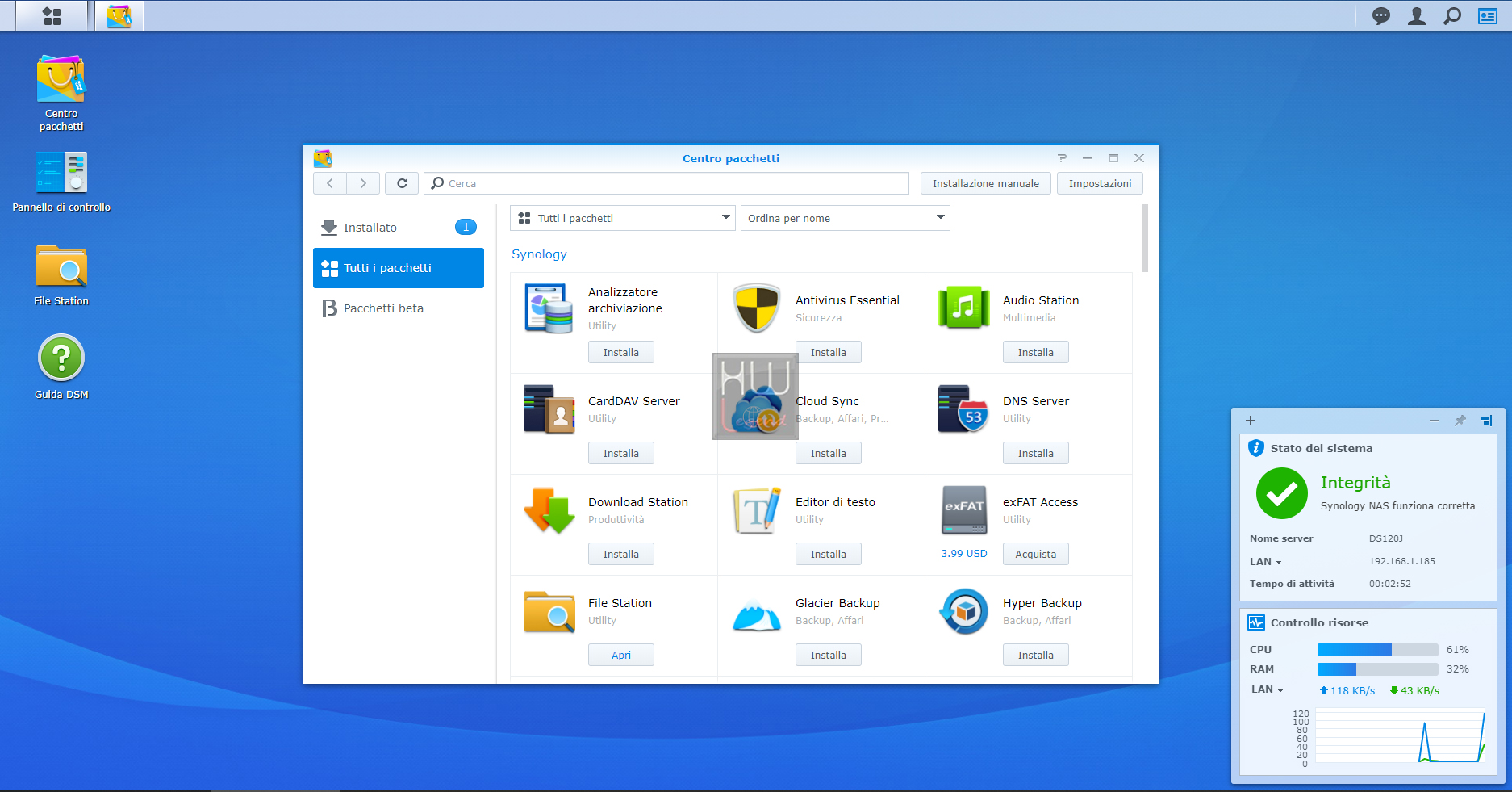Click the CardDAV Server package icon

[x=549, y=409]
